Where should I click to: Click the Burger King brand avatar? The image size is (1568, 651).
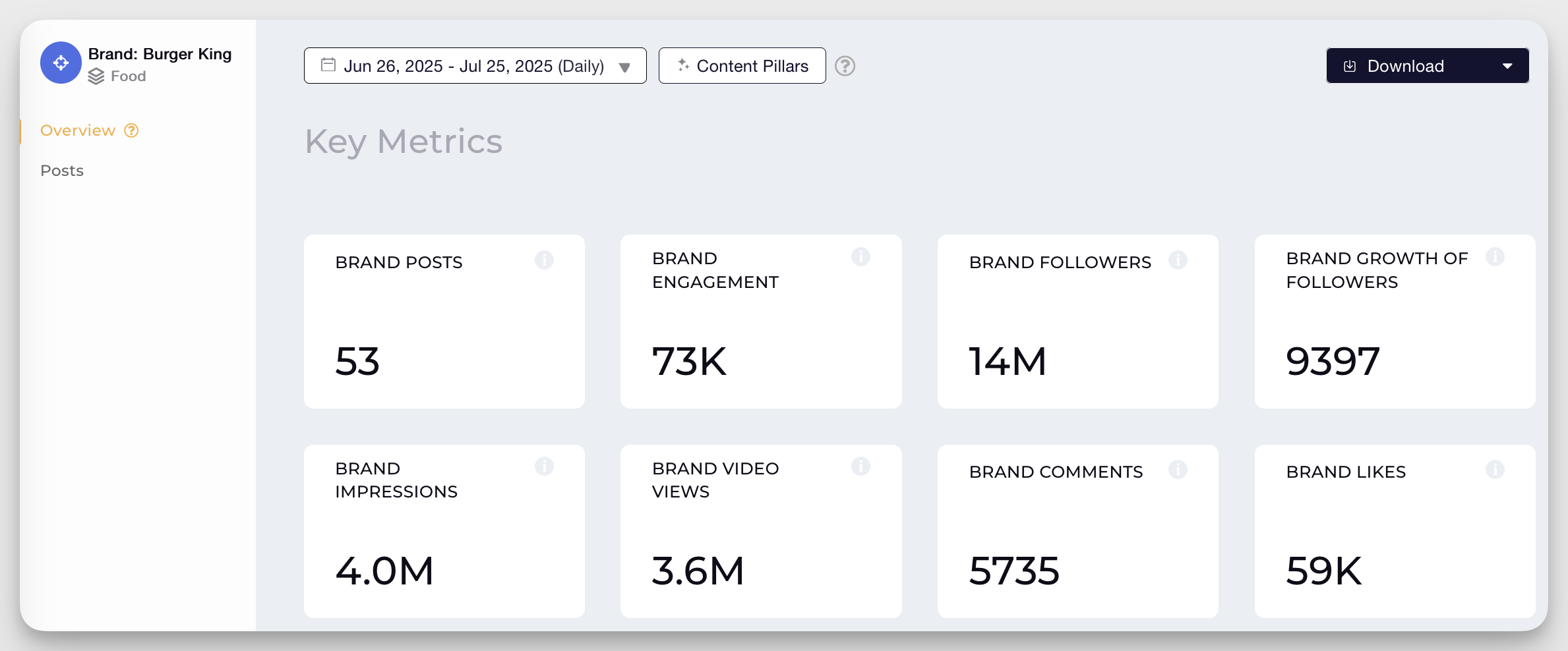[x=60, y=63]
